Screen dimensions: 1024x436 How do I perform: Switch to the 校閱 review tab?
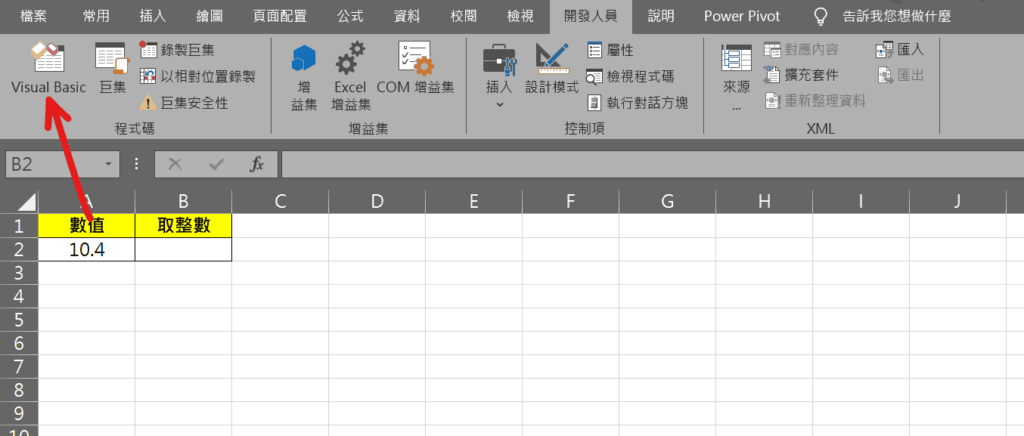(x=463, y=16)
